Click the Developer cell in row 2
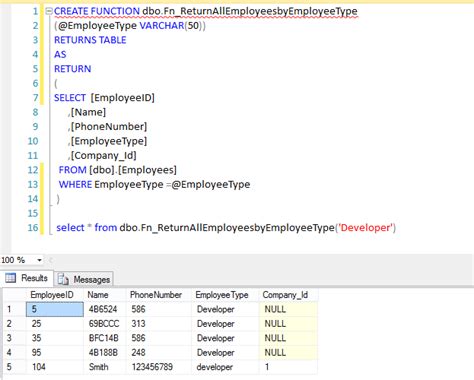 tap(225, 323)
